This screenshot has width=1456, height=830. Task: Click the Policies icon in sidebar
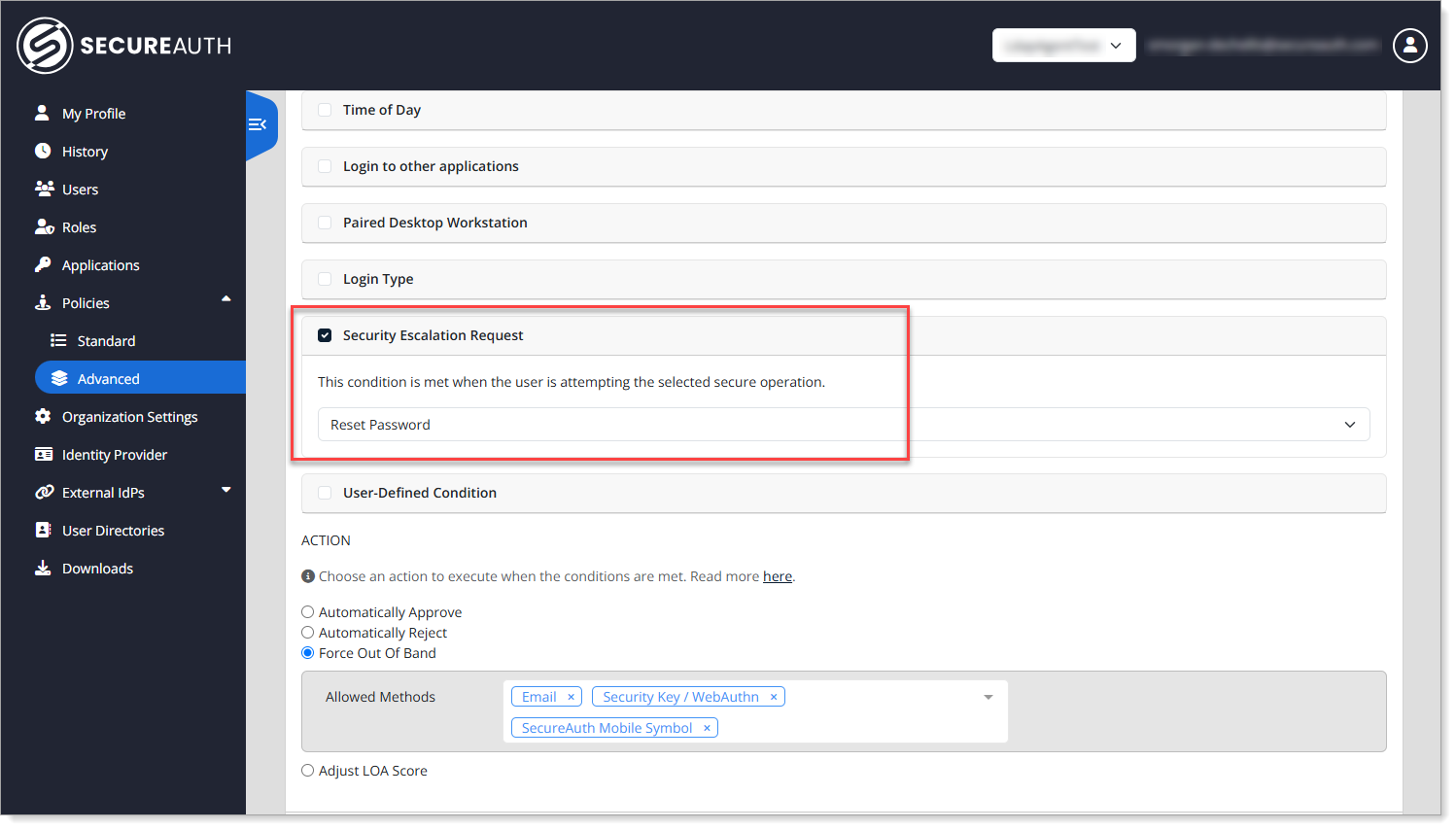(x=43, y=302)
